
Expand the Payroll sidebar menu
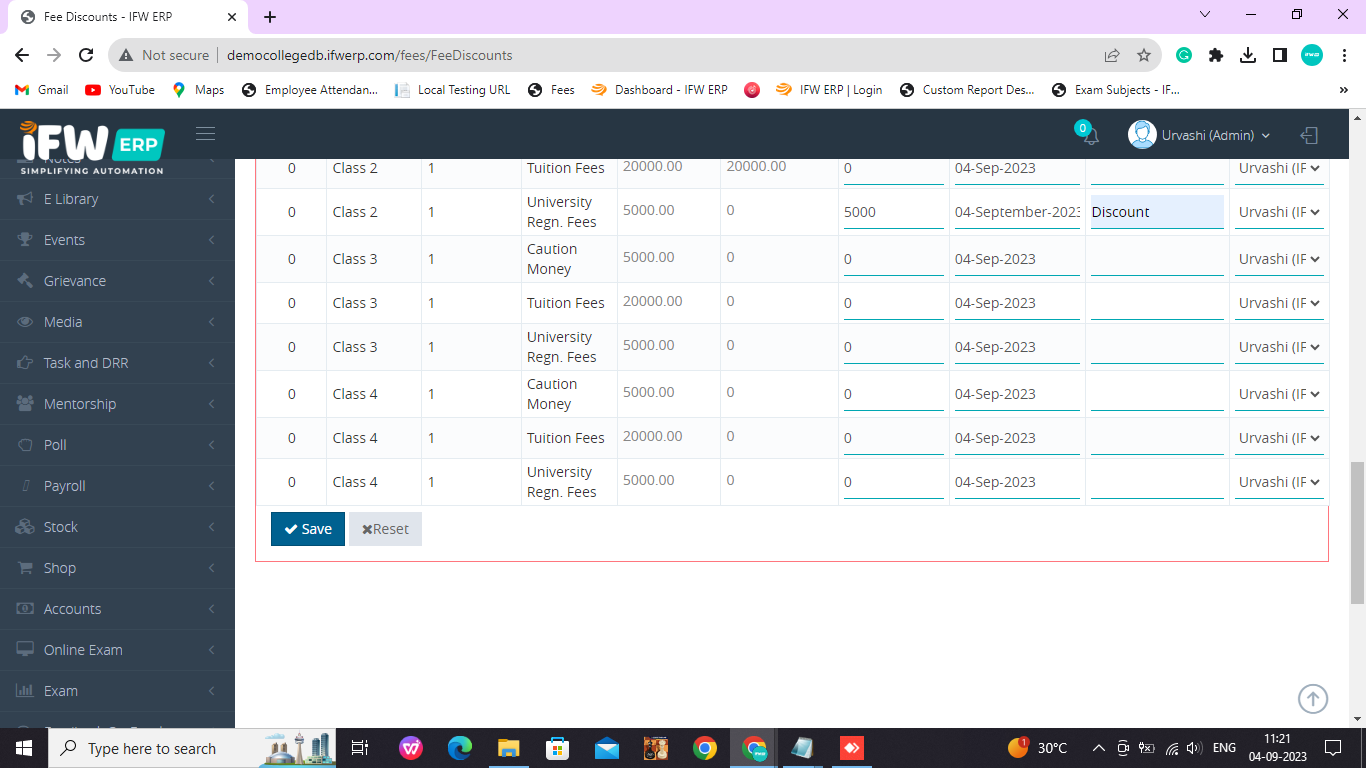click(x=117, y=486)
